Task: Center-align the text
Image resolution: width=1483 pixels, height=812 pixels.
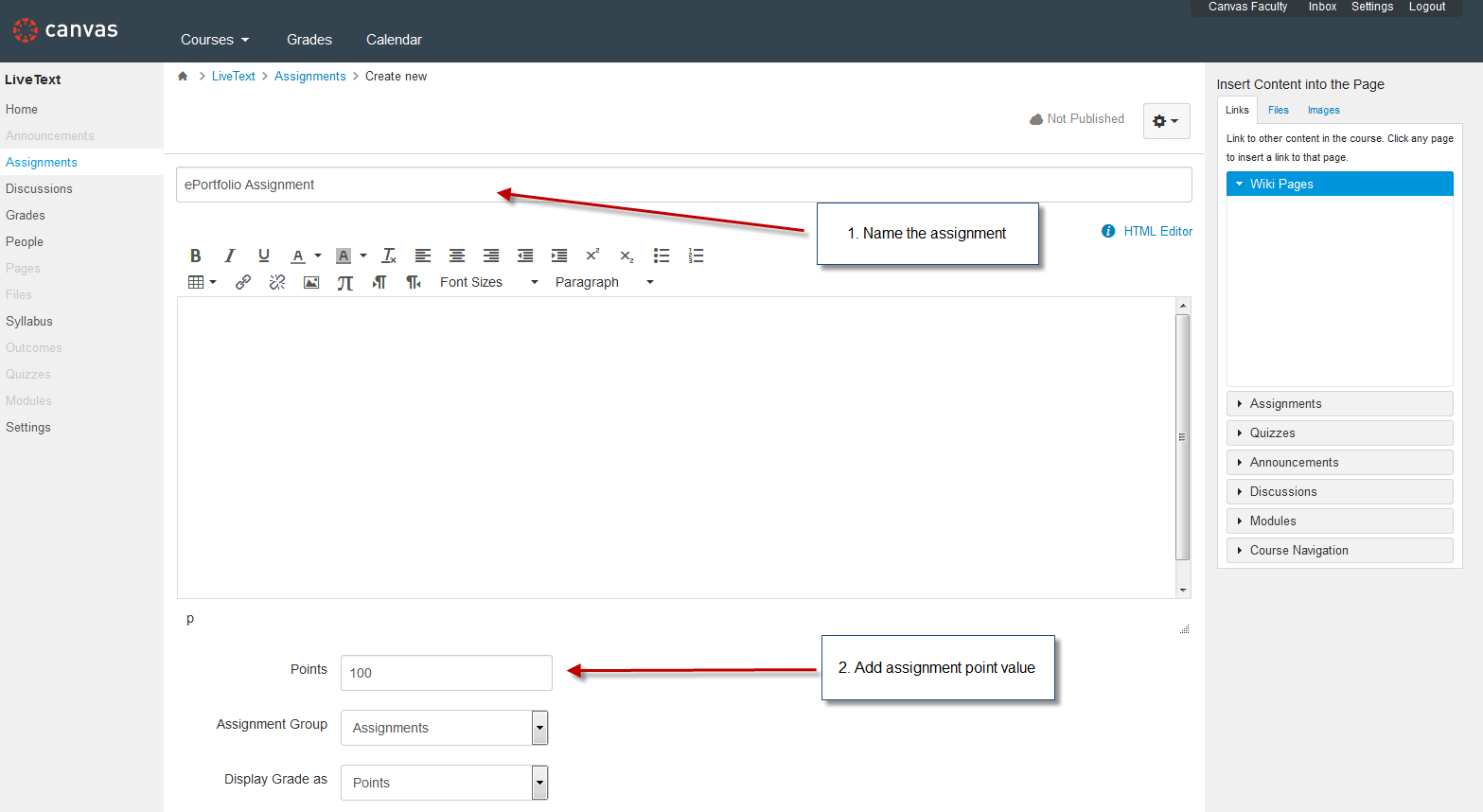Action: (x=456, y=256)
